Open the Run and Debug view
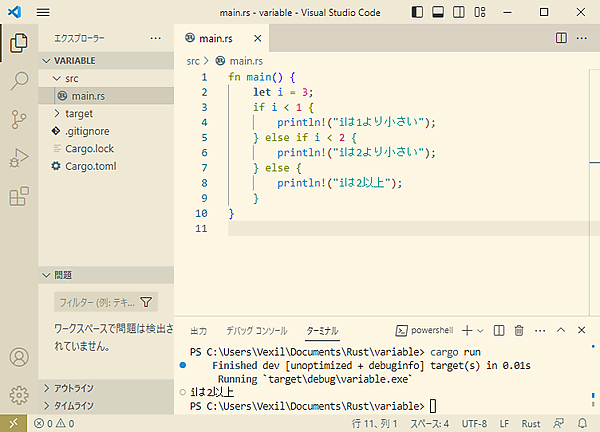Image resolution: width=600 pixels, height=432 pixels. pos(18,158)
